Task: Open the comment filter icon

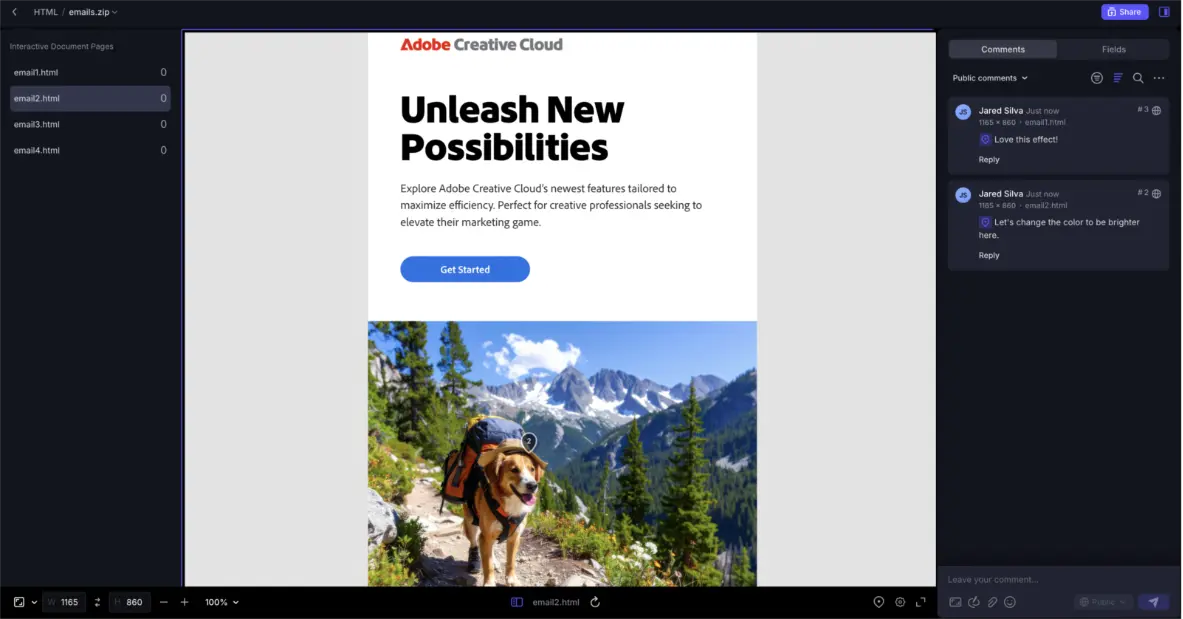Action: (1096, 77)
